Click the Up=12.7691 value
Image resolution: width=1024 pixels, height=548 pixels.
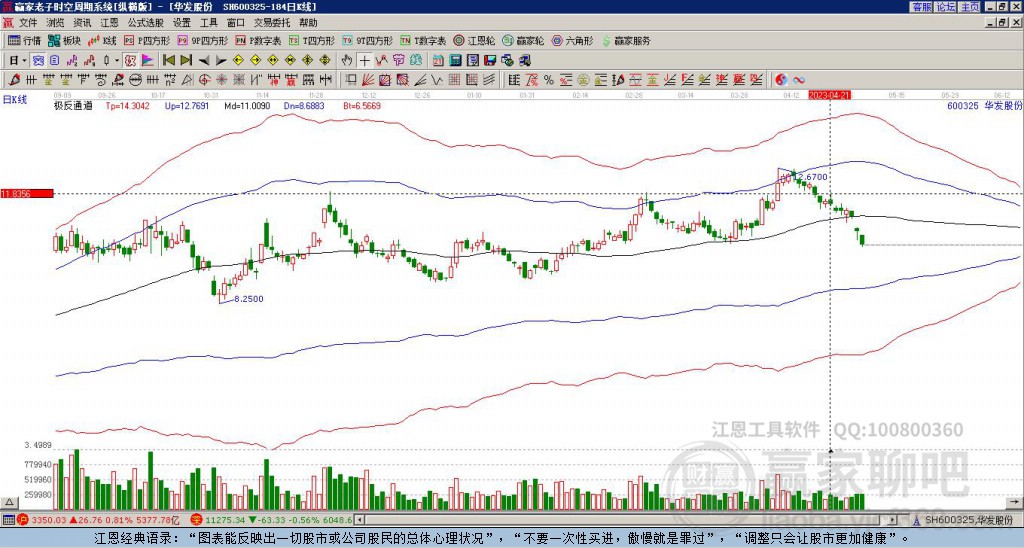pos(187,105)
